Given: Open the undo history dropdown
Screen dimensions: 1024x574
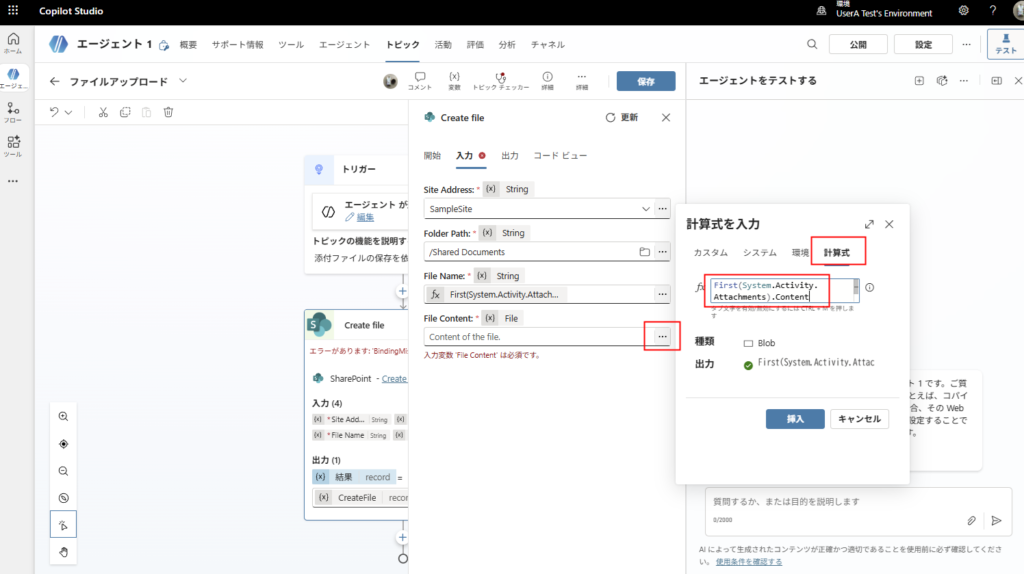Looking at the screenshot, I should (69, 112).
